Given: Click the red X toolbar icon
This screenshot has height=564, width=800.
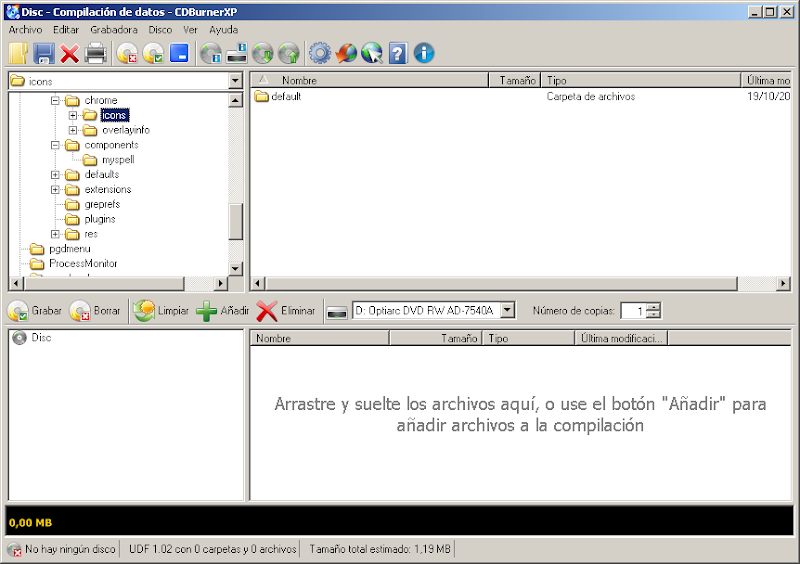Looking at the screenshot, I should click(x=69, y=54).
